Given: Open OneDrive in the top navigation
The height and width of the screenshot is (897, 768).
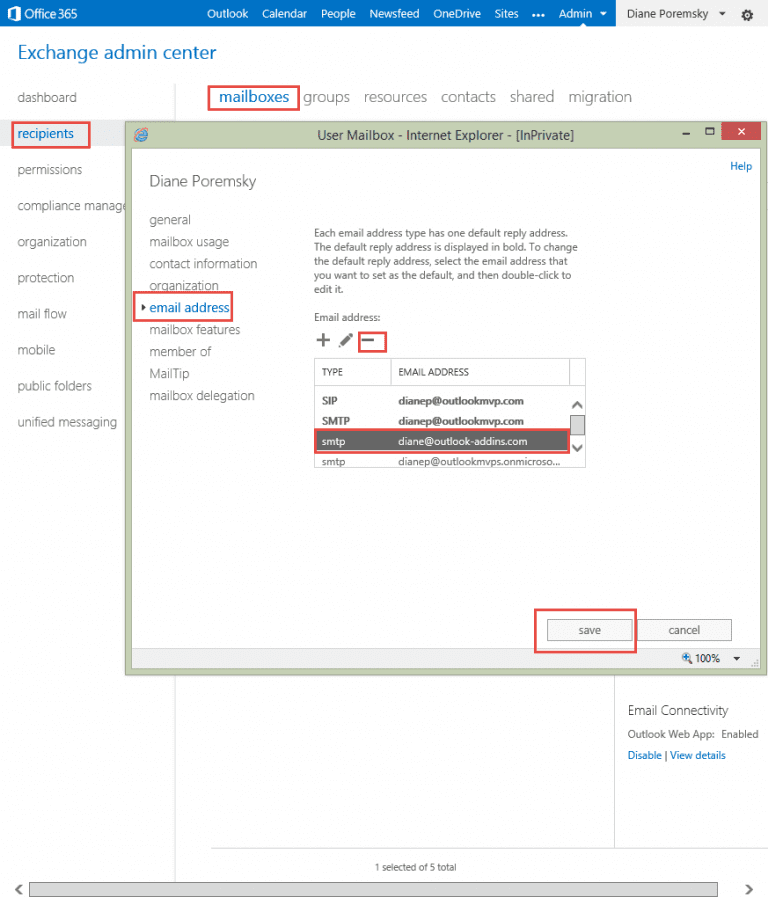Looking at the screenshot, I should (x=456, y=14).
